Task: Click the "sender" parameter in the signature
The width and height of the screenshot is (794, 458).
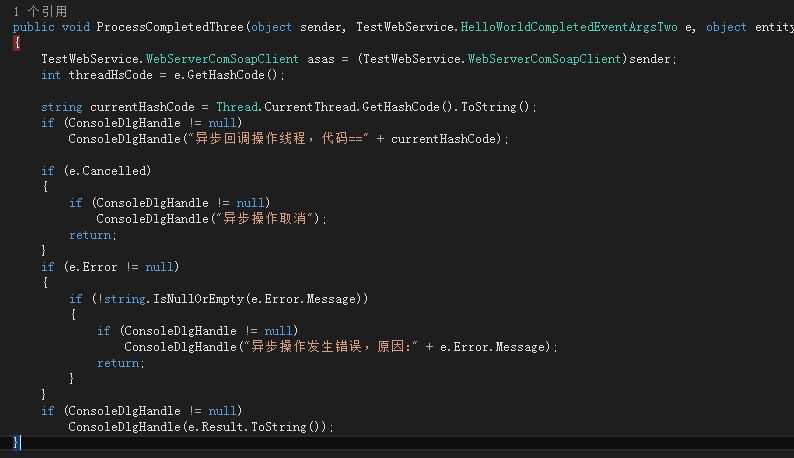Action: tap(321, 27)
